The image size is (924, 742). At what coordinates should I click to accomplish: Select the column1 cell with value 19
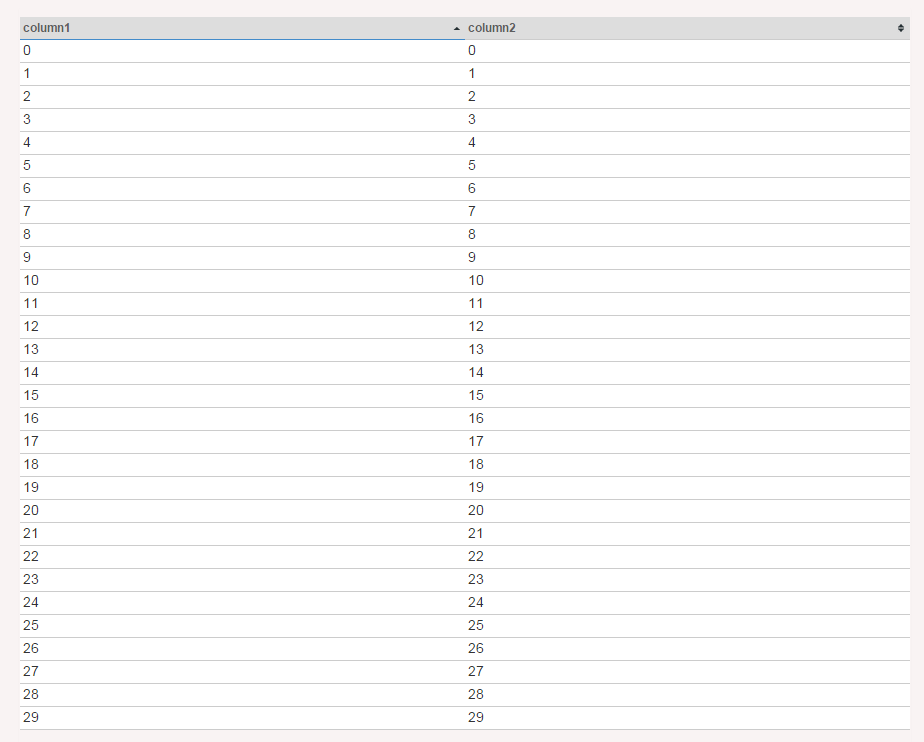tap(242, 488)
